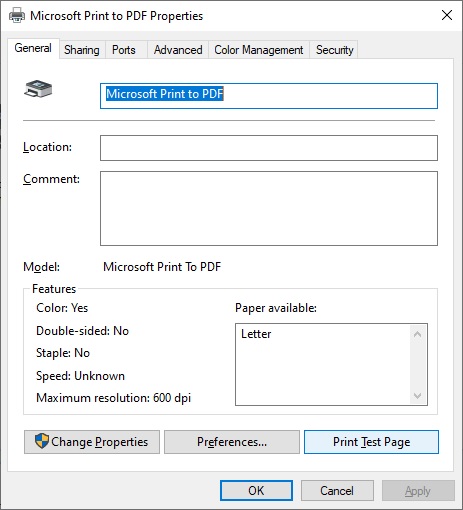Confirm with the OK button
This screenshot has height=510, width=463.
(x=256, y=491)
